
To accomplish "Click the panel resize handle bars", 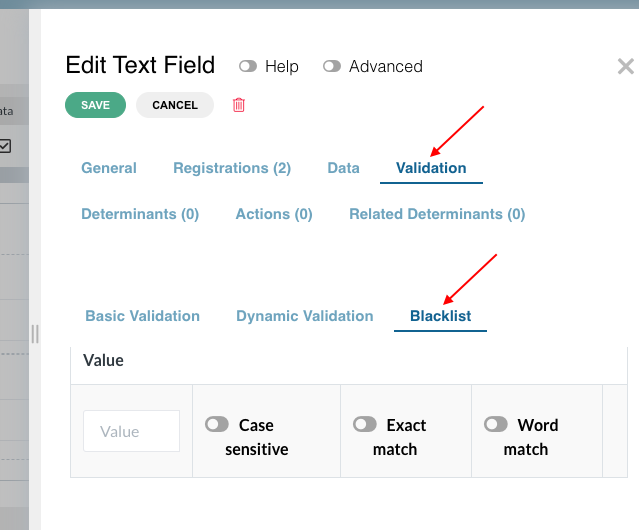I will point(35,334).
